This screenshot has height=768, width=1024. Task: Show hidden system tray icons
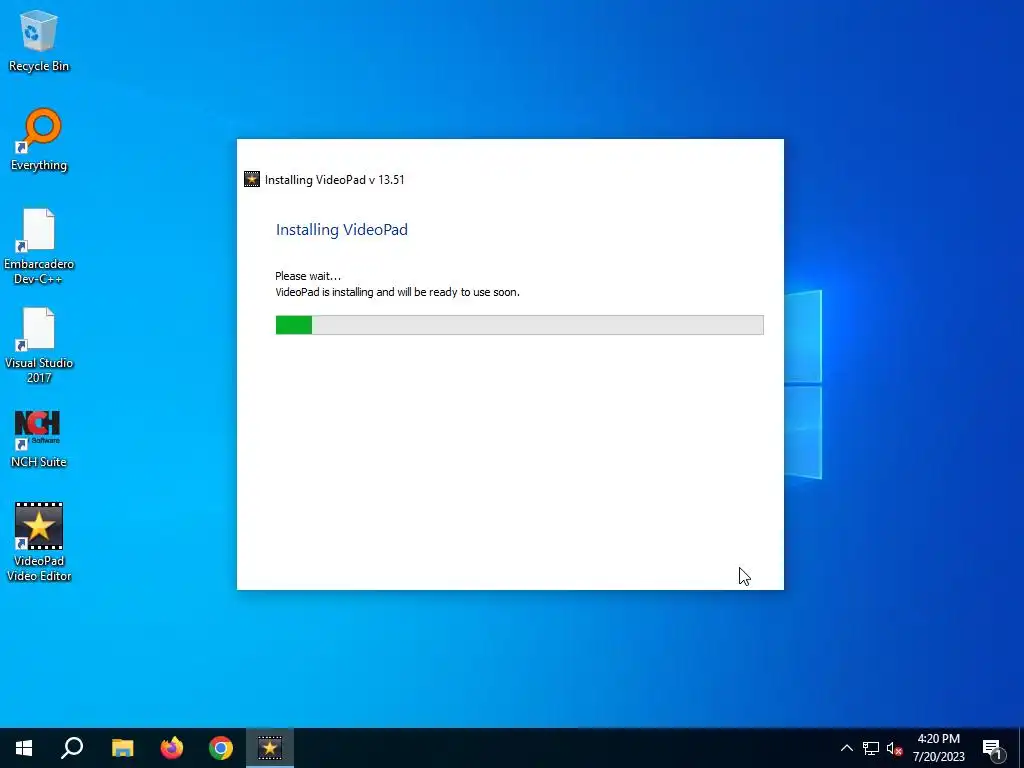(x=846, y=748)
